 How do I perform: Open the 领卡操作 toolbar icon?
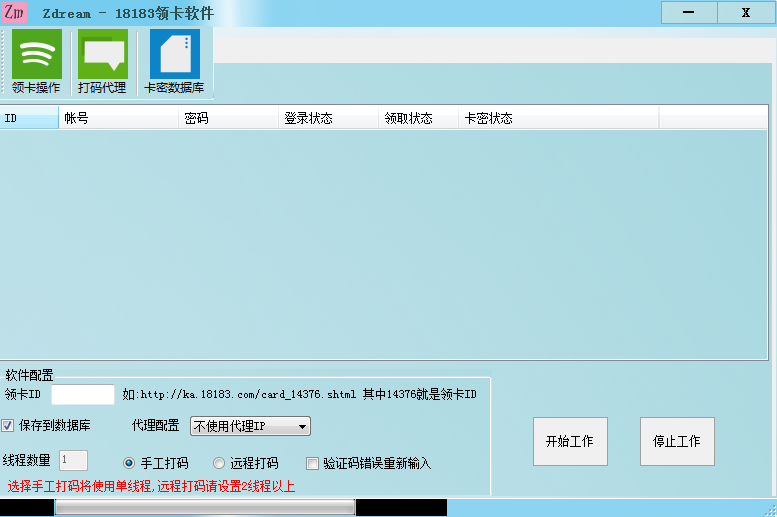coord(36,61)
